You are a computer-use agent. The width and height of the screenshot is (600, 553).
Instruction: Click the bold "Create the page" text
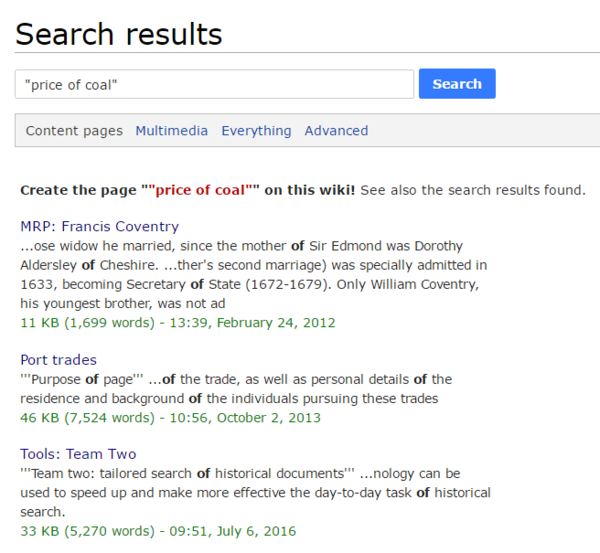pos(79,190)
